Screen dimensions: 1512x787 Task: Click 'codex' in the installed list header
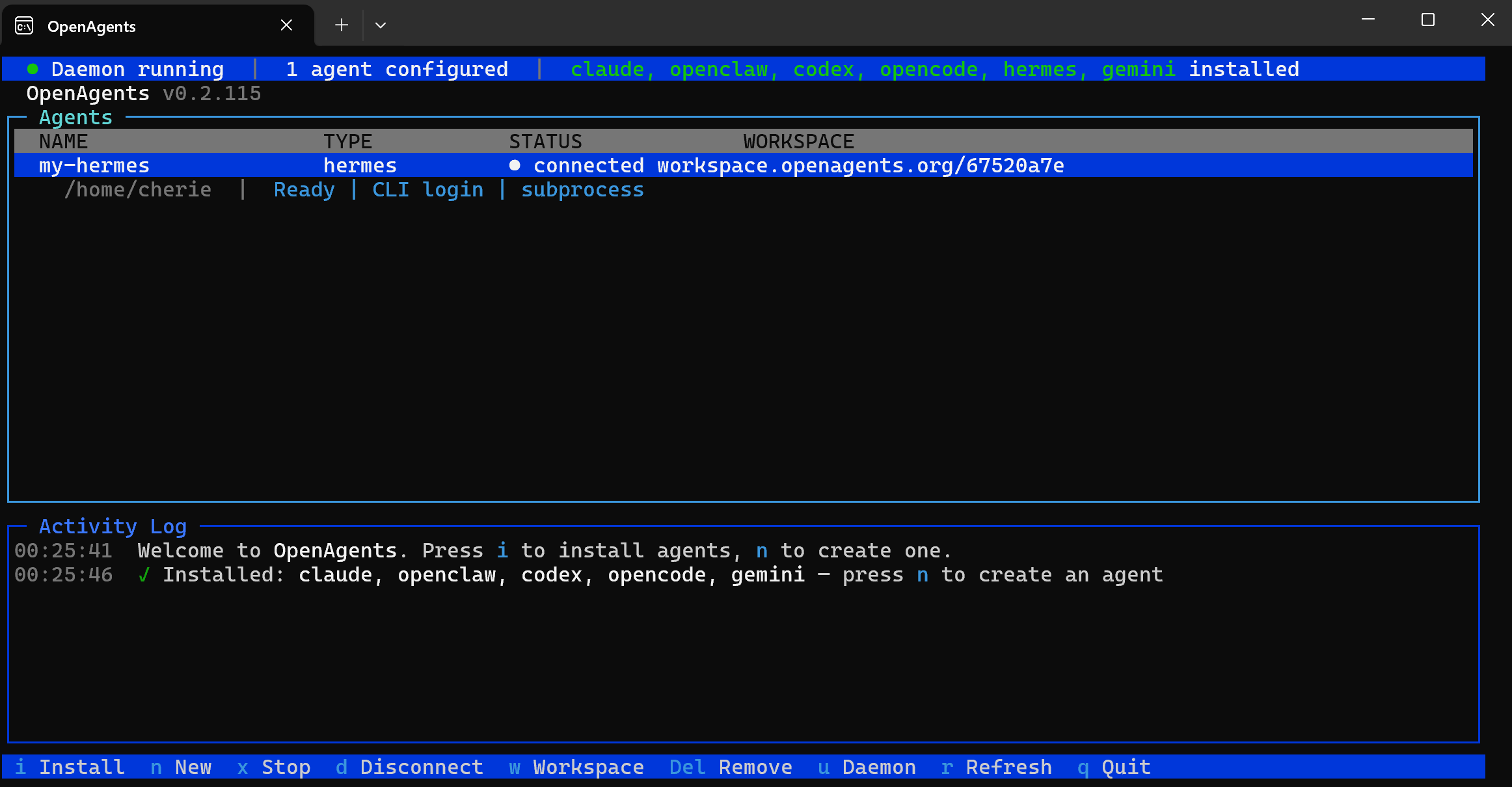coord(824,69)
